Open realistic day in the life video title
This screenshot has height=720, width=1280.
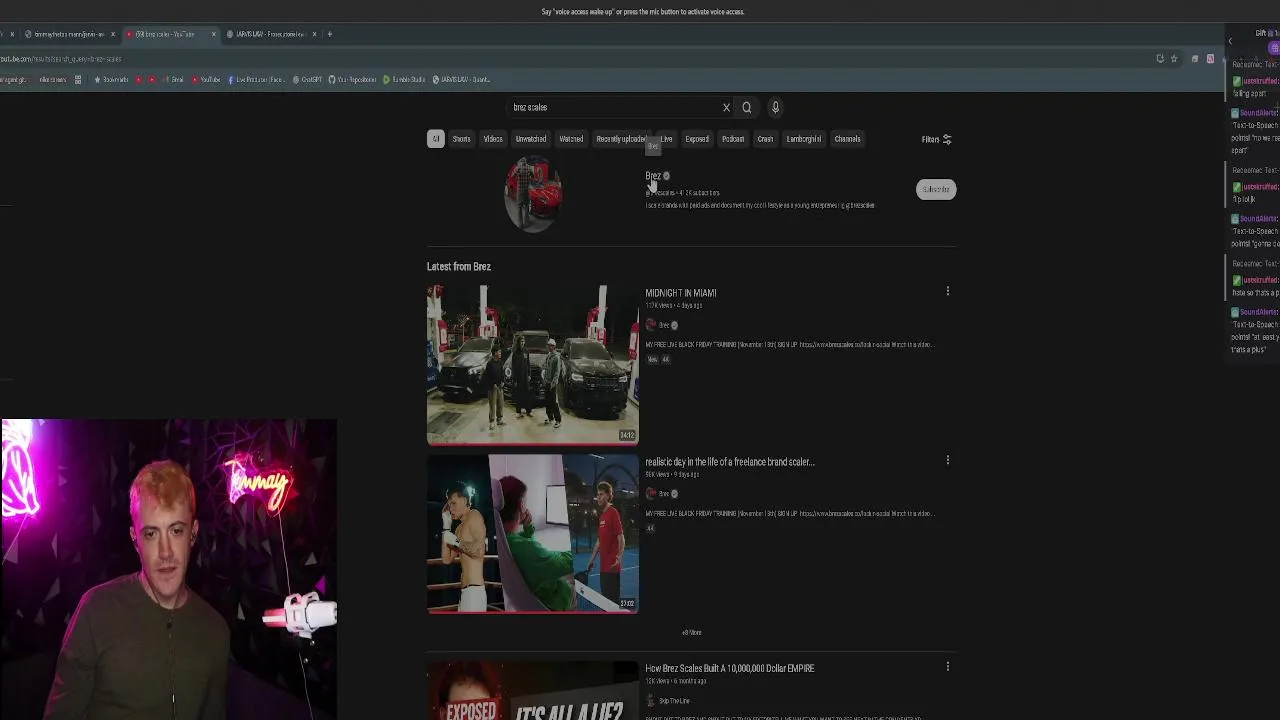[730, 462]
